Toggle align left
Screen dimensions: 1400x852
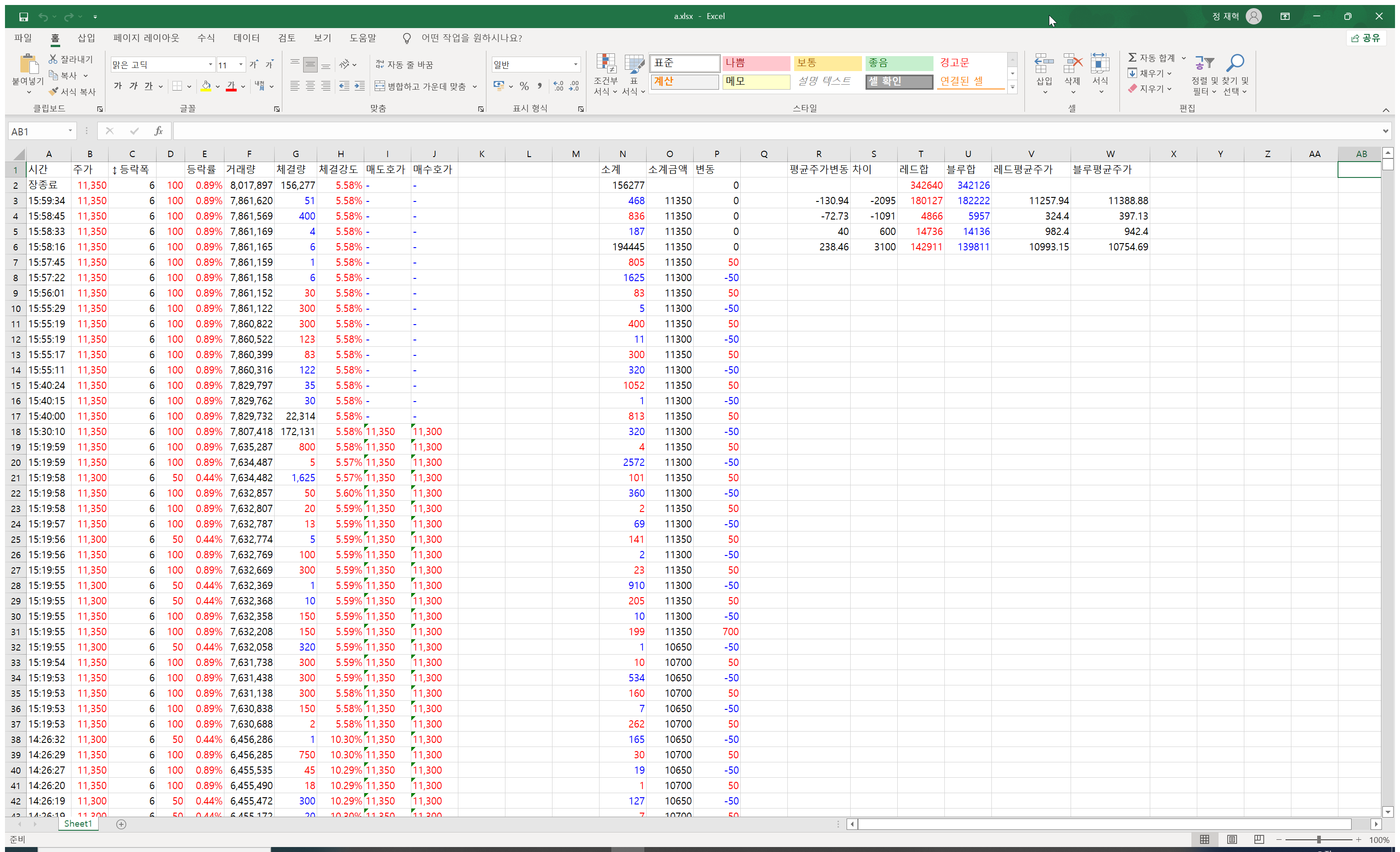(295, 86)
